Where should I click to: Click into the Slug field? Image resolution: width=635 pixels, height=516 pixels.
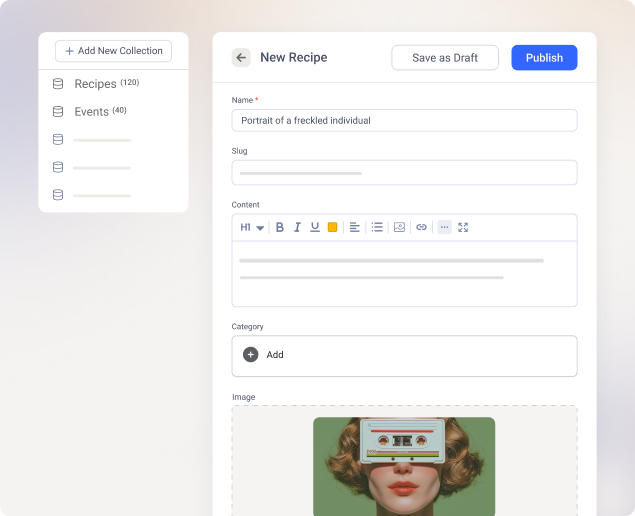[x=404, y=173]
